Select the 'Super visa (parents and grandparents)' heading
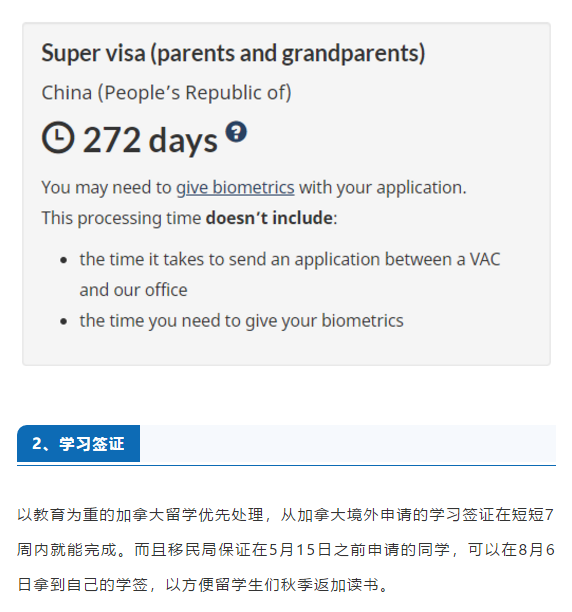 [x=233, y=53]
